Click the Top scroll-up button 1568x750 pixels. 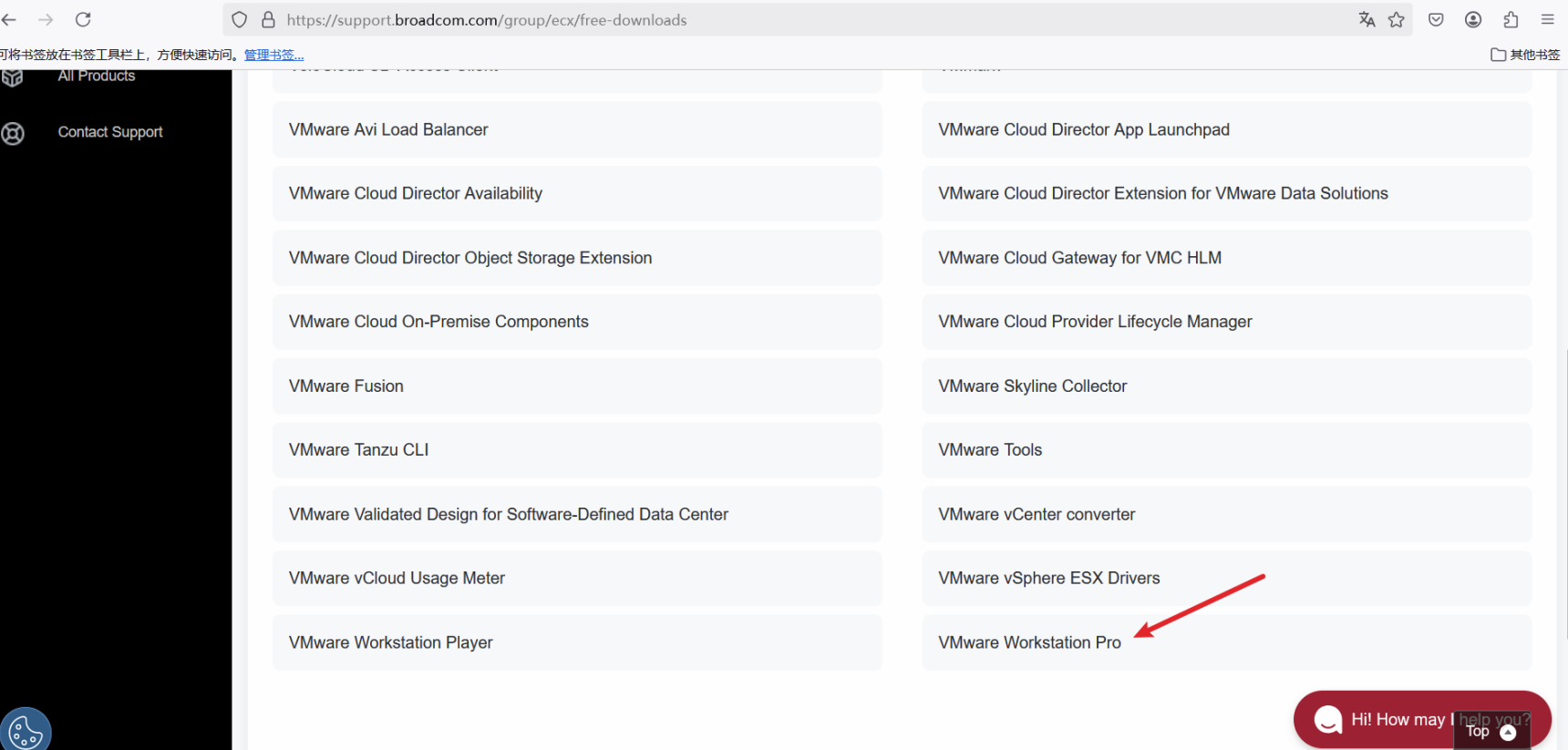(x=1491, y=732)
